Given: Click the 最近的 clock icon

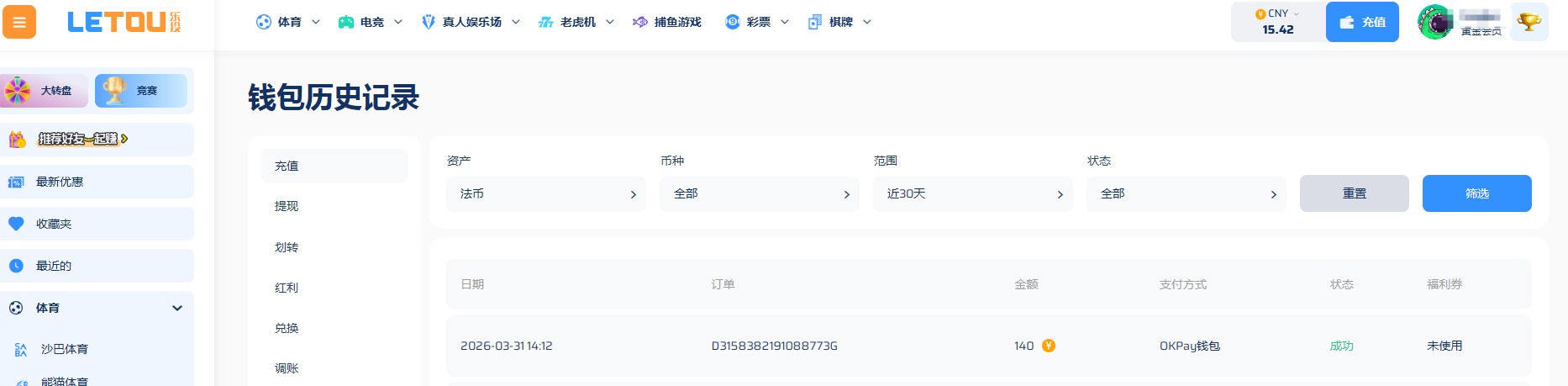Looking at the screenshot, I should click(x=16, y=266).
